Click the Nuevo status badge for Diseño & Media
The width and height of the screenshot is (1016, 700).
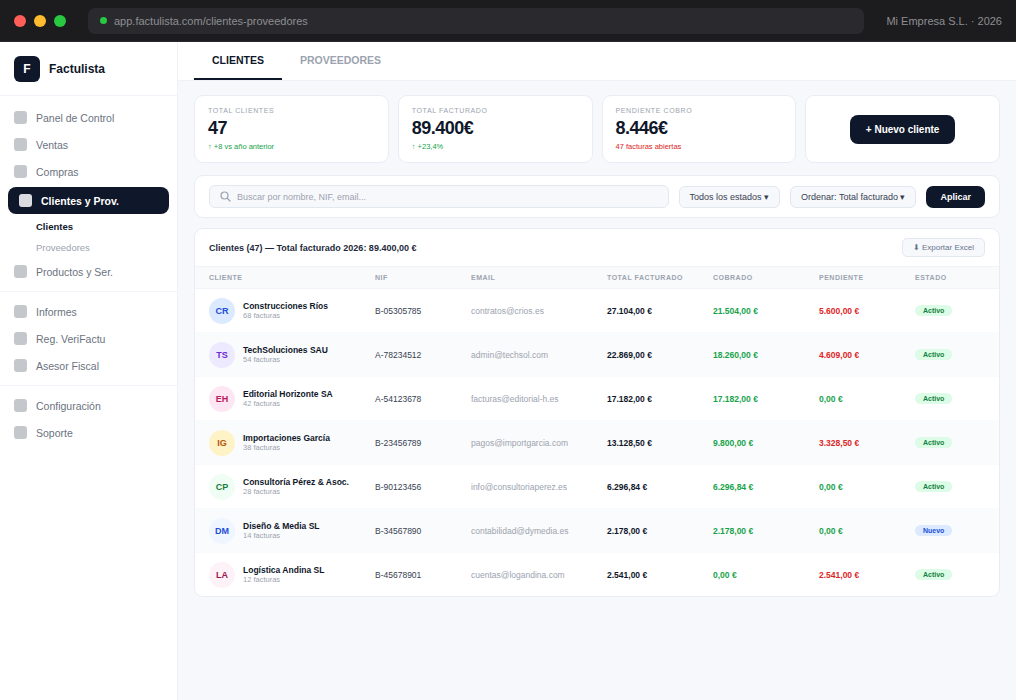pyautogui.click(x=933, y=531)
